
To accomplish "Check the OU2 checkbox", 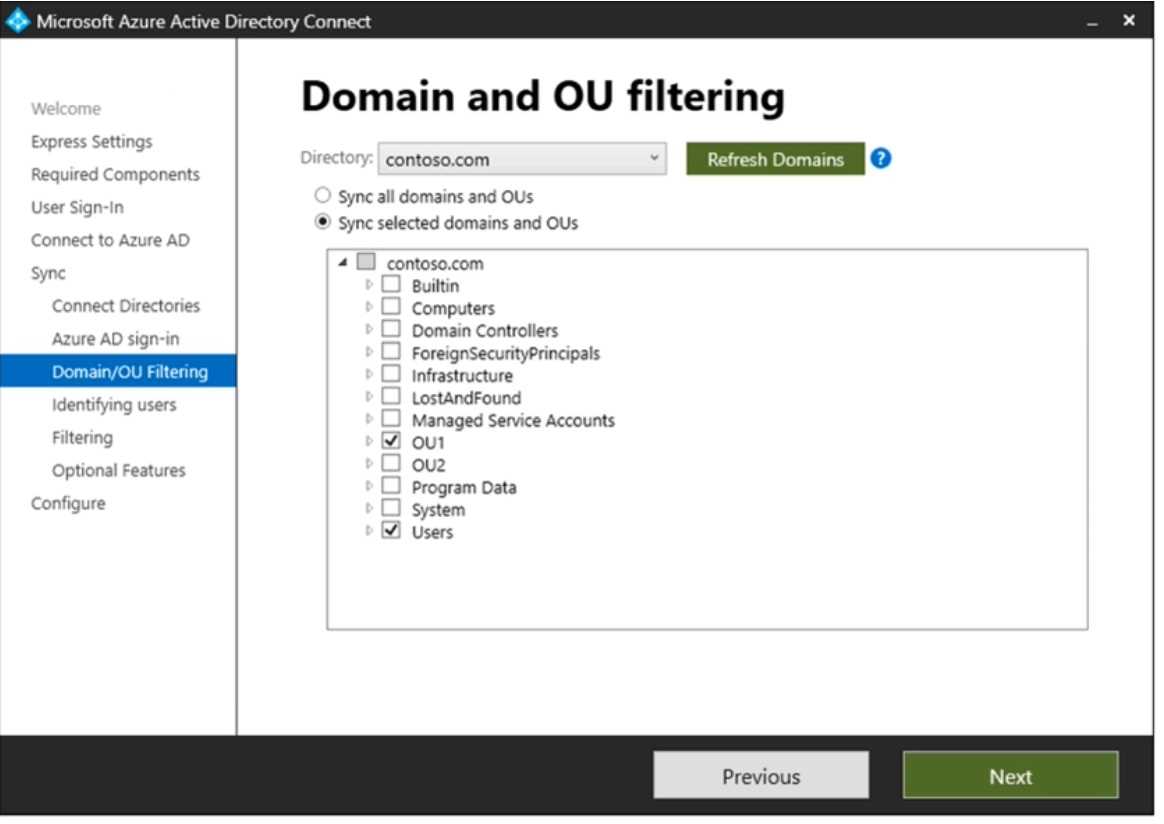I will point(391,464).
